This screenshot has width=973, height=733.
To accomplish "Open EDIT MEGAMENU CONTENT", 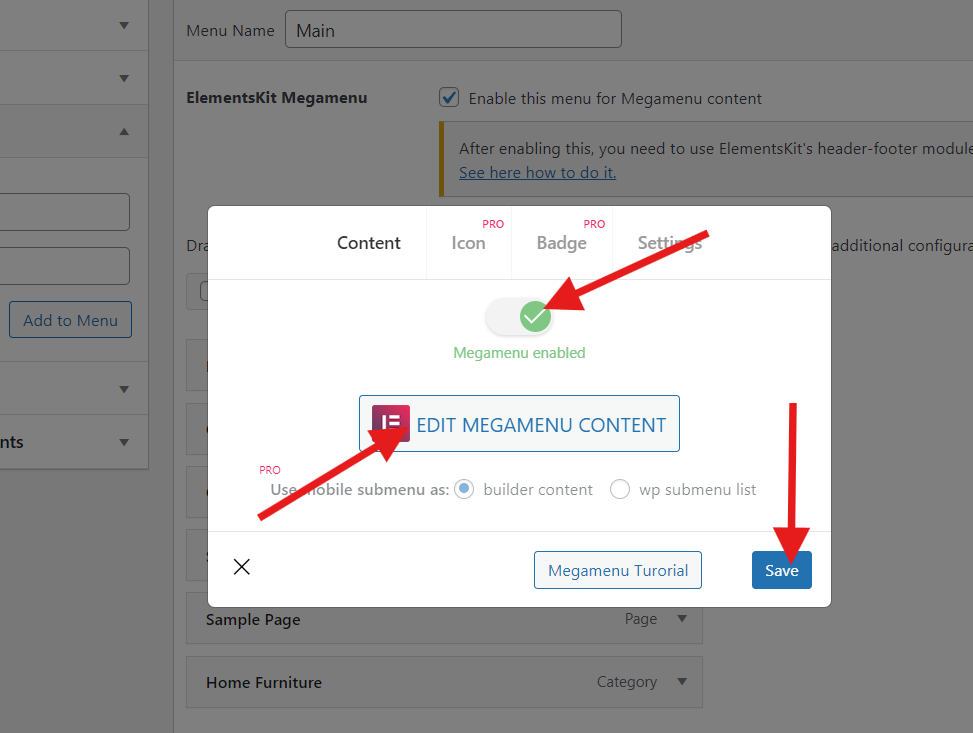I will point(519,423).
